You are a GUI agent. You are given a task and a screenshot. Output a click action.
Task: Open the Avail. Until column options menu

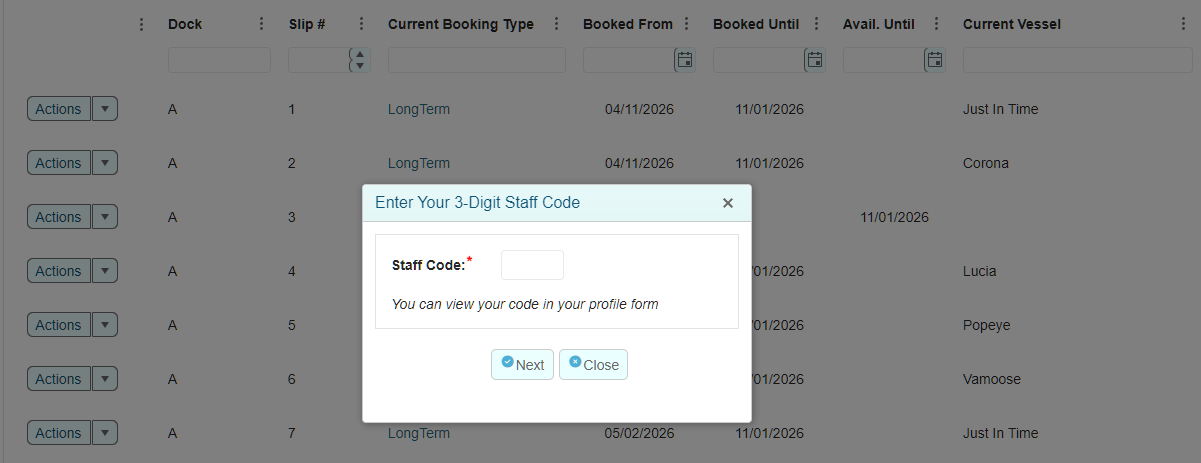point(937,24)
